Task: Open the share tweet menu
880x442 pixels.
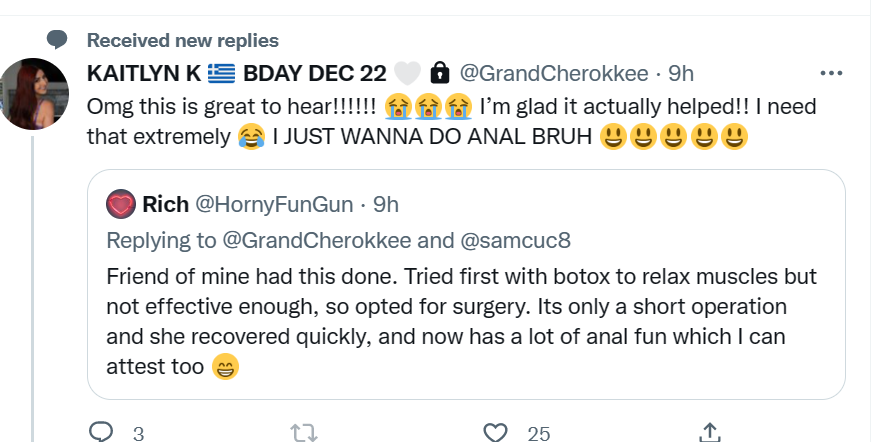Action: pyautogui.click(x=709, y=431)
